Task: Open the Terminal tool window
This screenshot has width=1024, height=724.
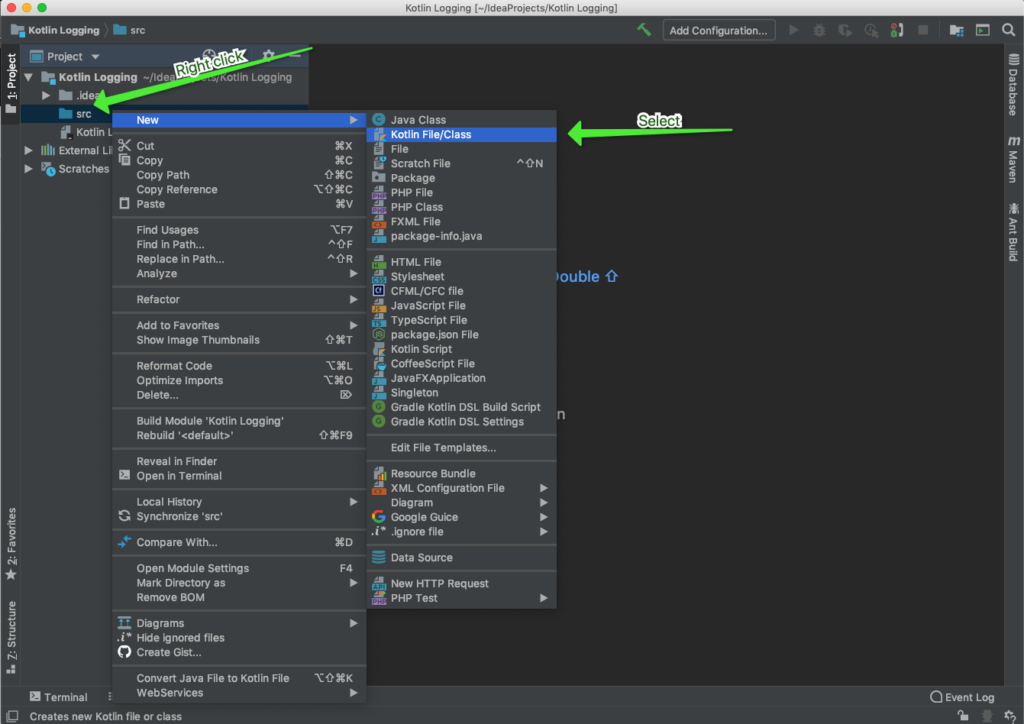Action: (58, 697)
